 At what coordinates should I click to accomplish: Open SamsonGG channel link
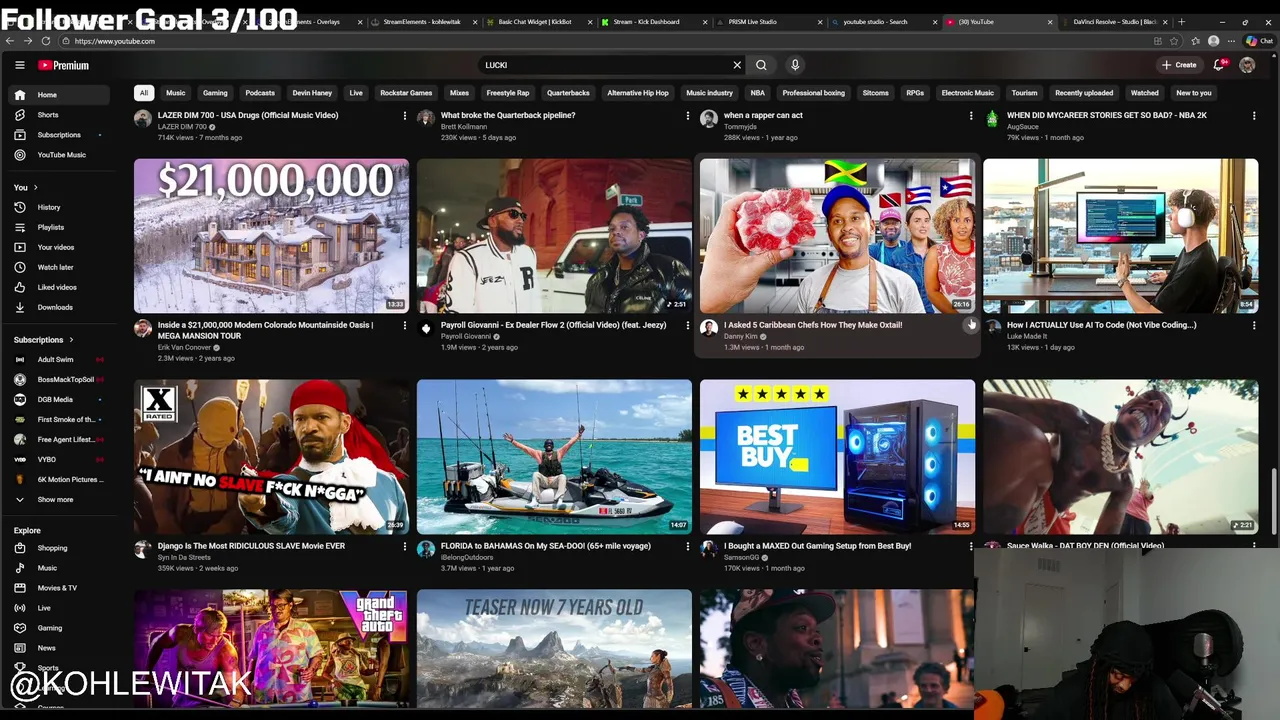point(742,557)
